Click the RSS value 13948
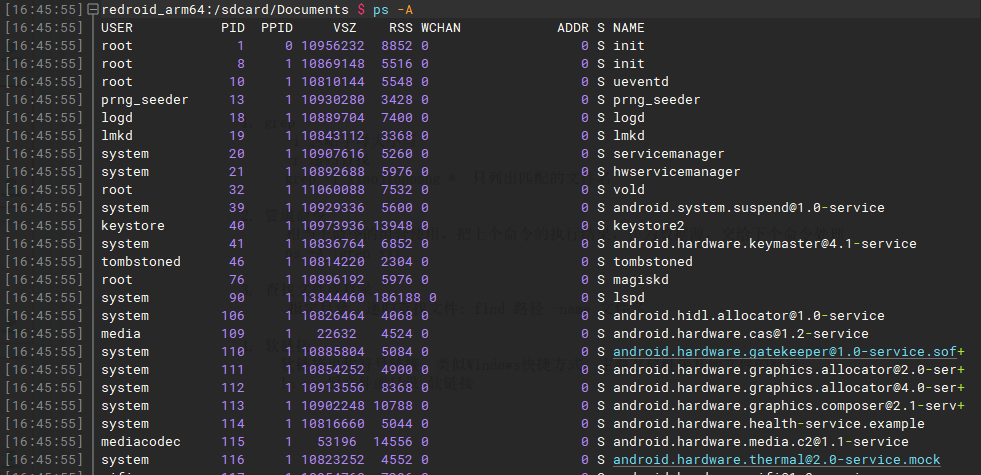981x475 pixels. (393, 226)
